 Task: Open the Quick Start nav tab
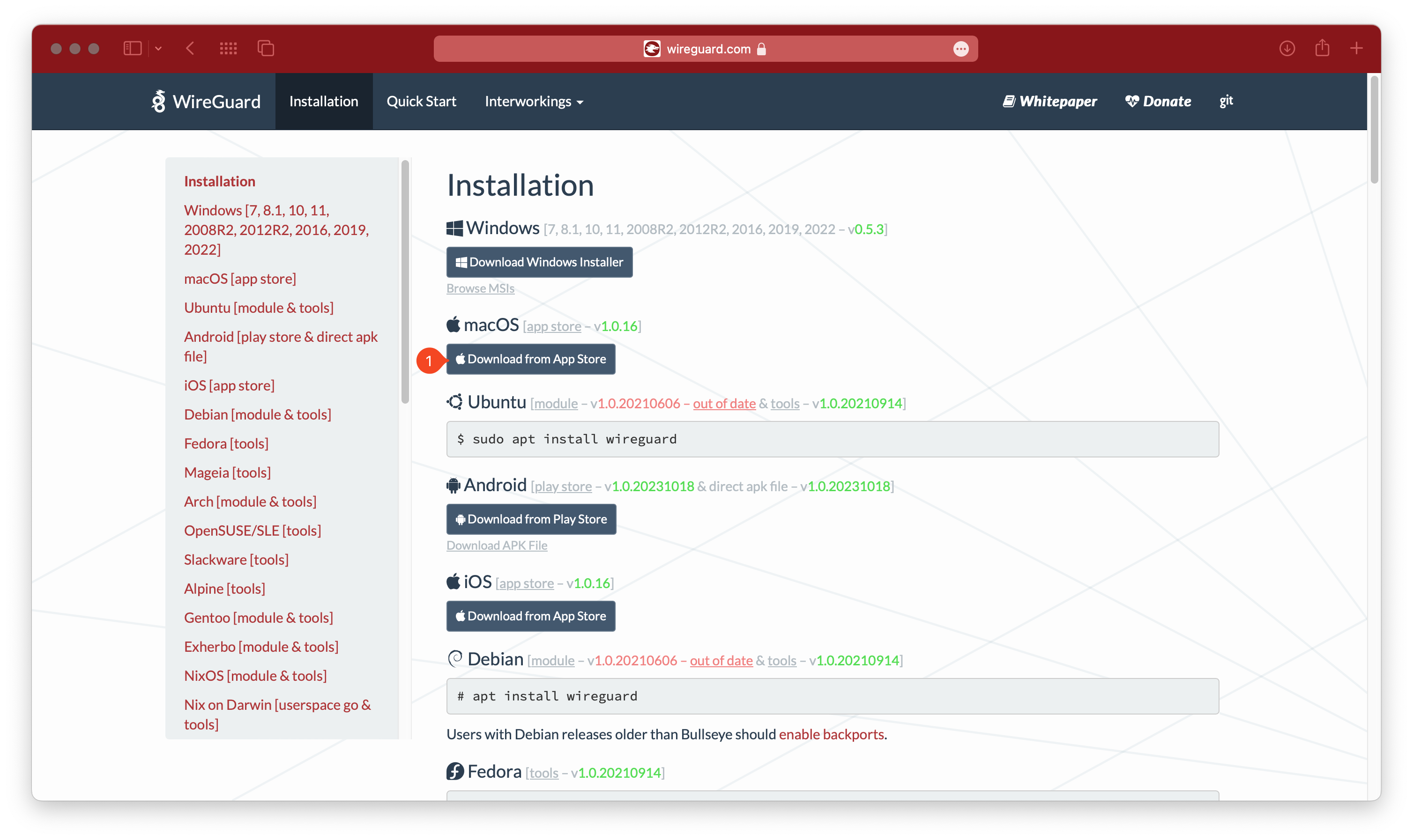click(x=421, y=102)
